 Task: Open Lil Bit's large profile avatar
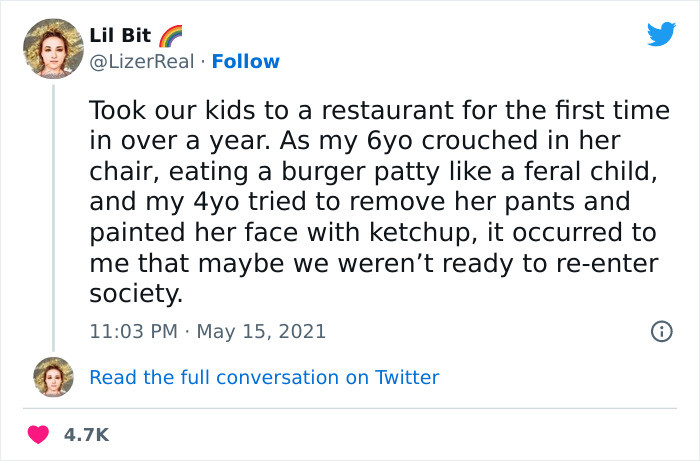(53, 48)
